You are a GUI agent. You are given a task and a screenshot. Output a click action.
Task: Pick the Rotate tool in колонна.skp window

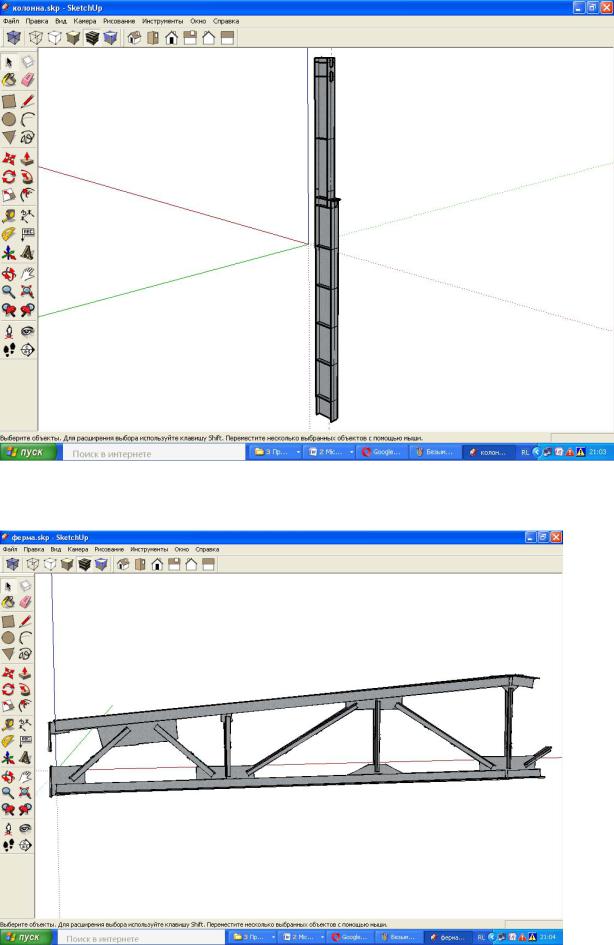8,177
